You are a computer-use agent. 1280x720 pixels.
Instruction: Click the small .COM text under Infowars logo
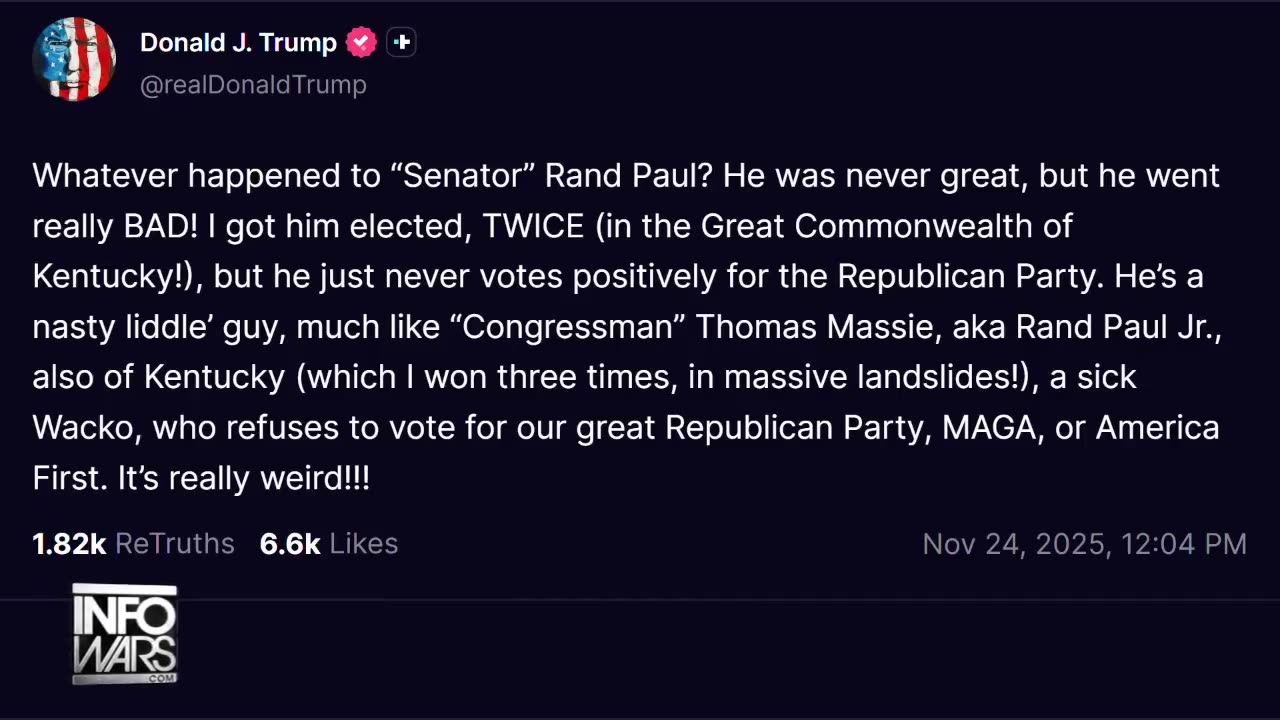158,678
